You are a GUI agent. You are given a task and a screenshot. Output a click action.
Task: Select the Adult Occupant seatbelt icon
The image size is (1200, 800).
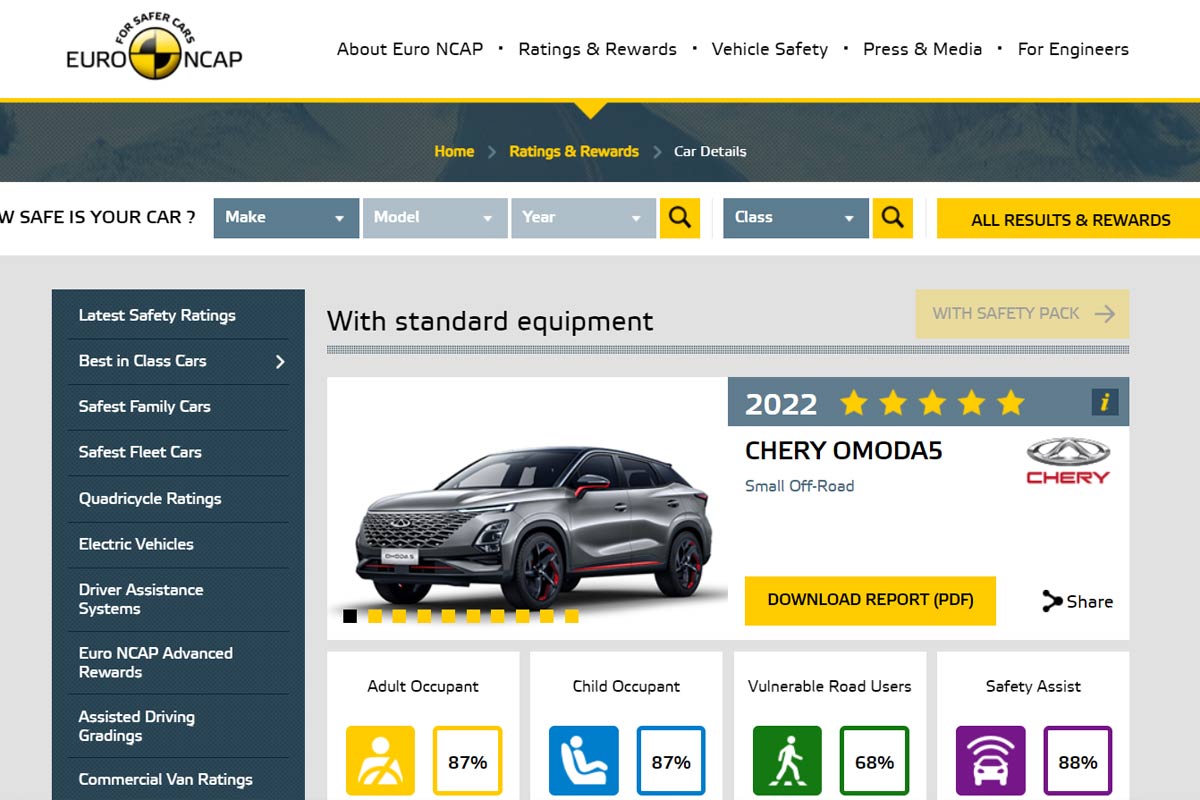point(380,761)
